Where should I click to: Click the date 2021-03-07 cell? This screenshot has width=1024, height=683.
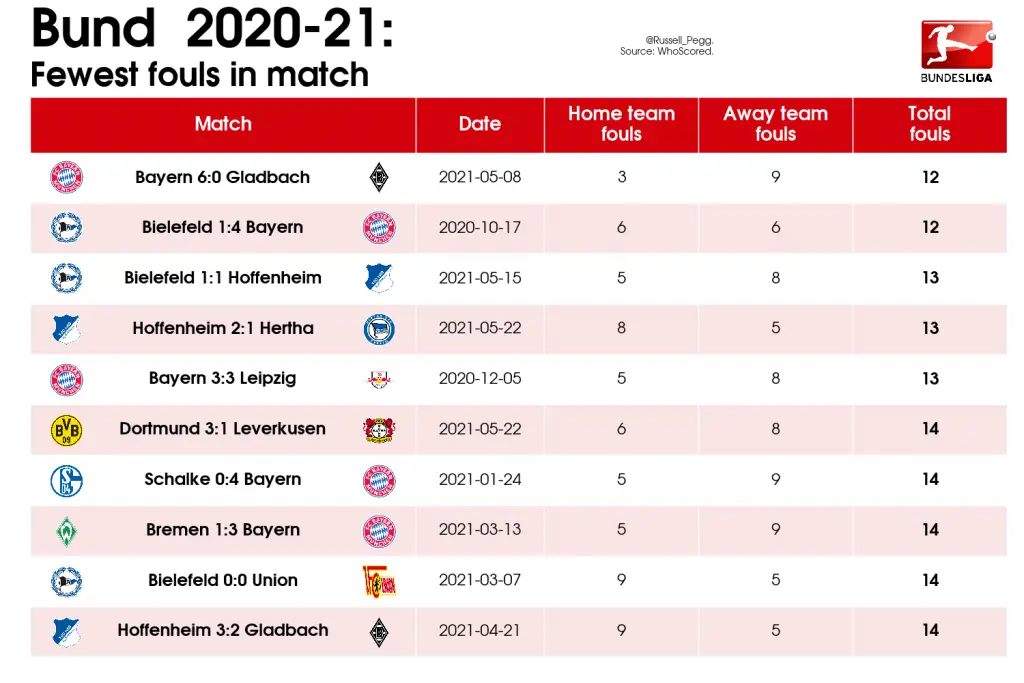pyautogui.click(x=480, y=580)
